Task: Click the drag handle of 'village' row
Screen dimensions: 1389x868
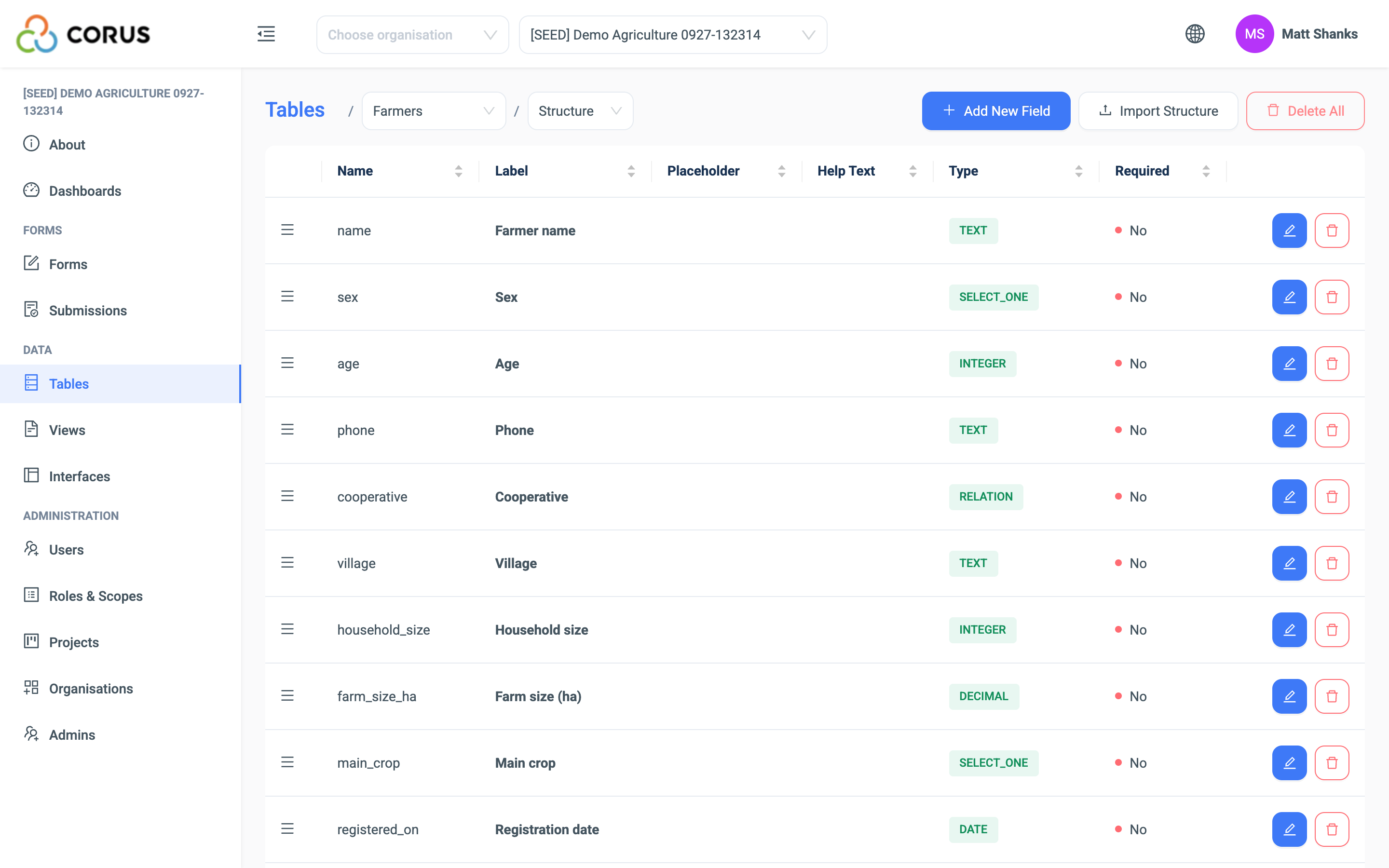Action: [x=287, y=563]
